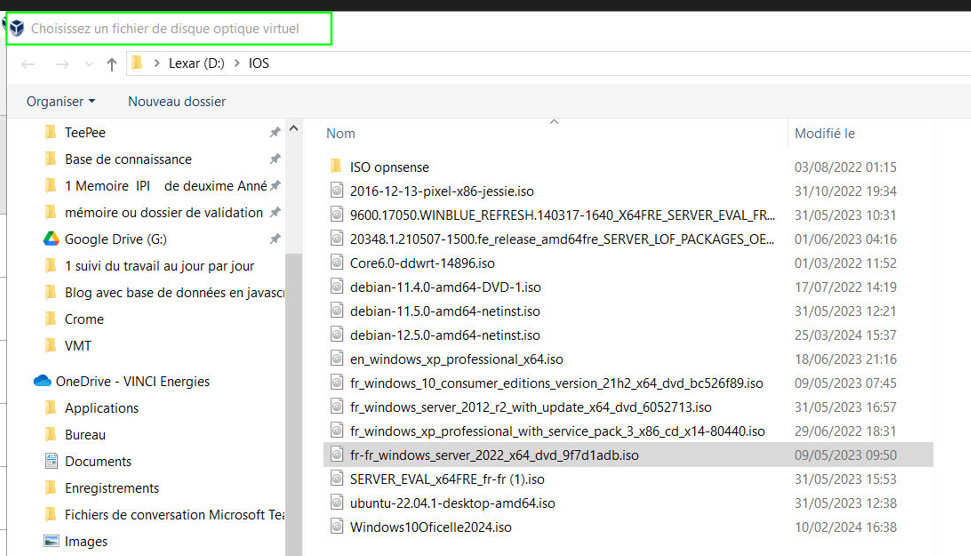
Task: Click the Up directory arrow button
Action: point(112,64)
